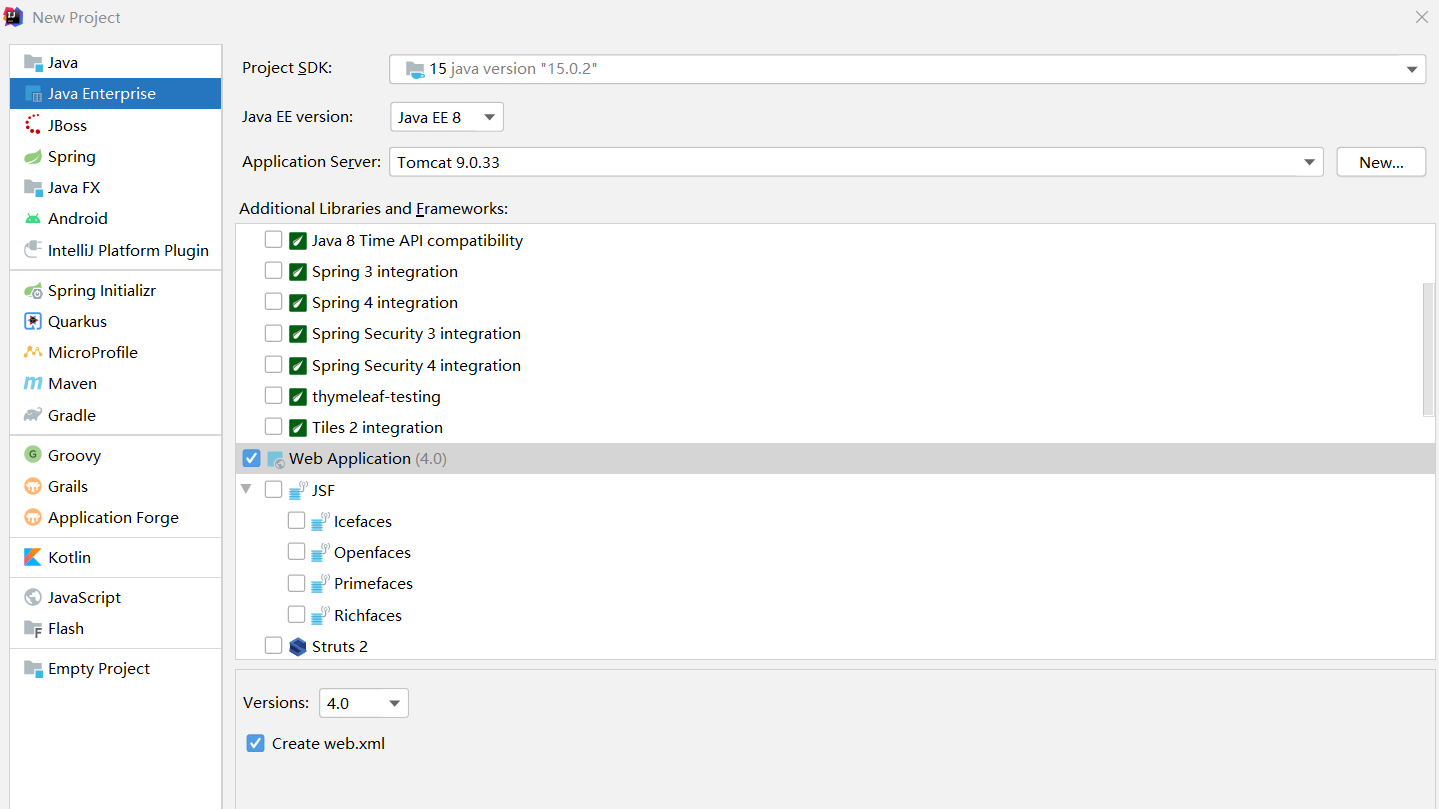This screenshot has height=809, width=1439.
Task: Check Spring 3 integration
Action: click(x=273, y=271)
